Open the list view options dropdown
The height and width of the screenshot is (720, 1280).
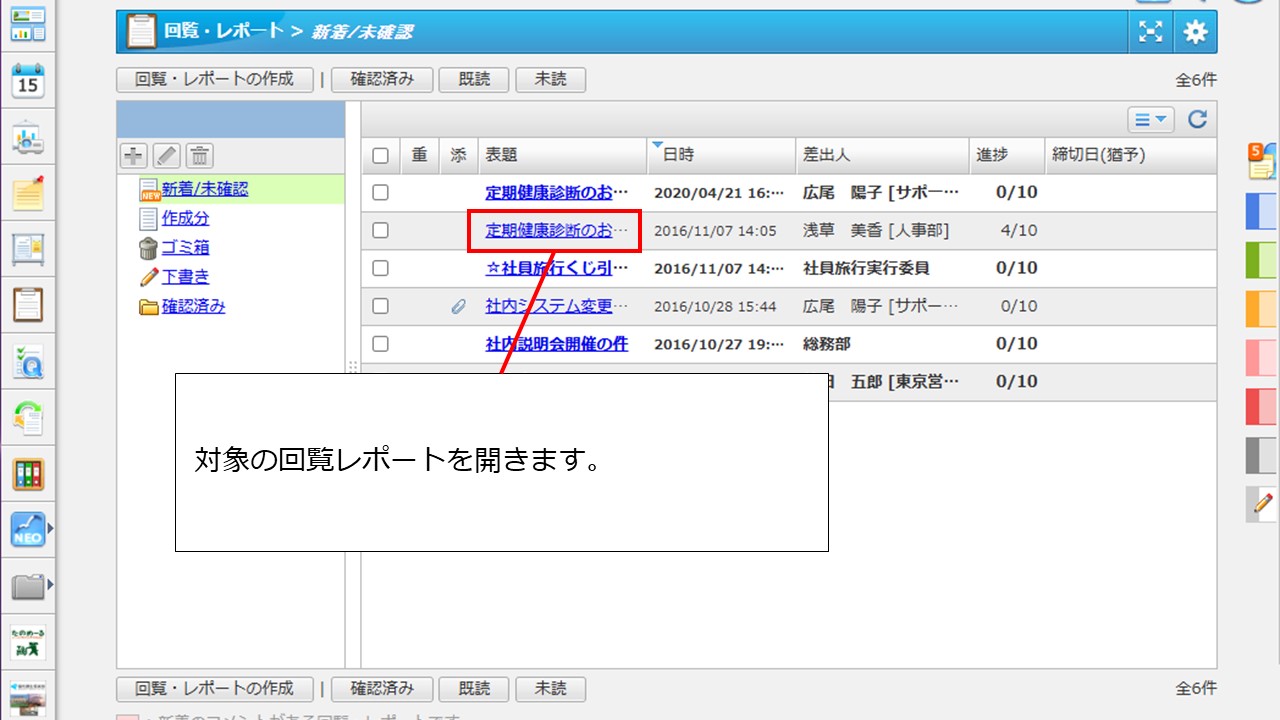point(1150,120)
